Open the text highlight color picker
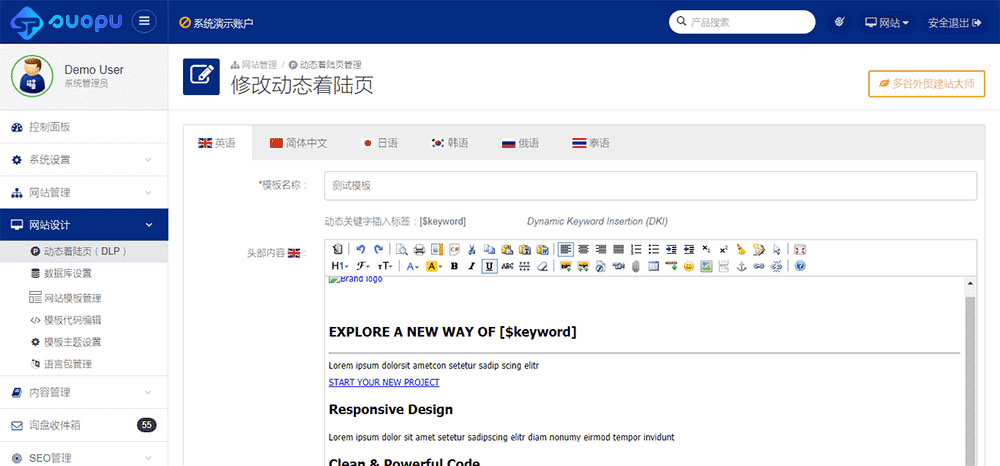The image size is (1000, 466). [x=434, y=266]
